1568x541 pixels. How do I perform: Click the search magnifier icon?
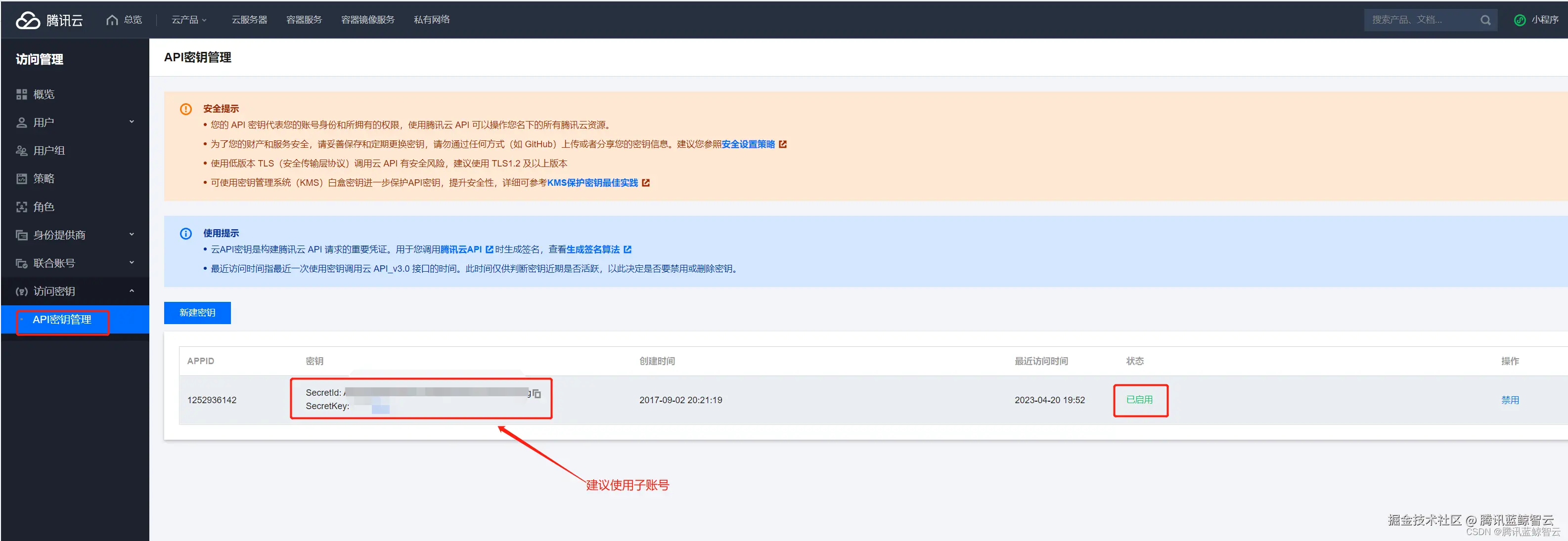coord(1485,20)
